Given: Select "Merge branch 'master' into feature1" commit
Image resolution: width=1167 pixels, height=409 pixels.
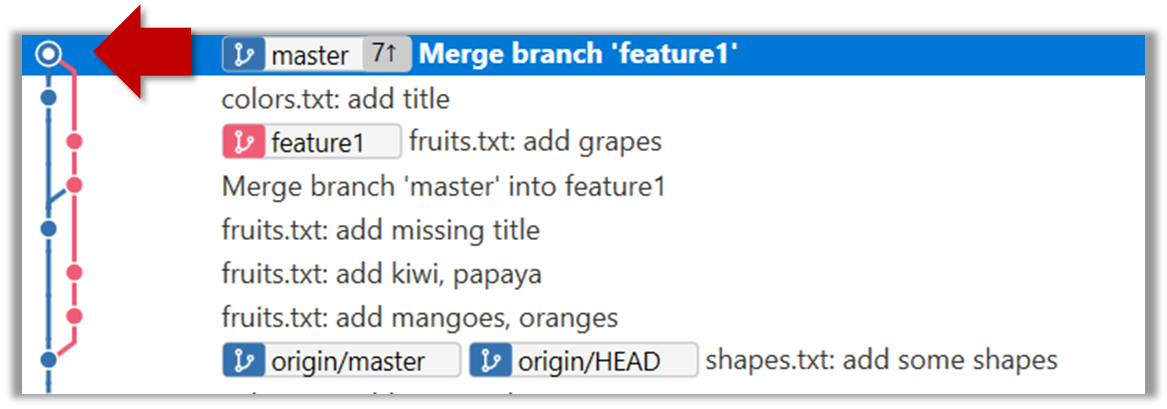Looking at the screenshot, I should [x=443, y=187].
